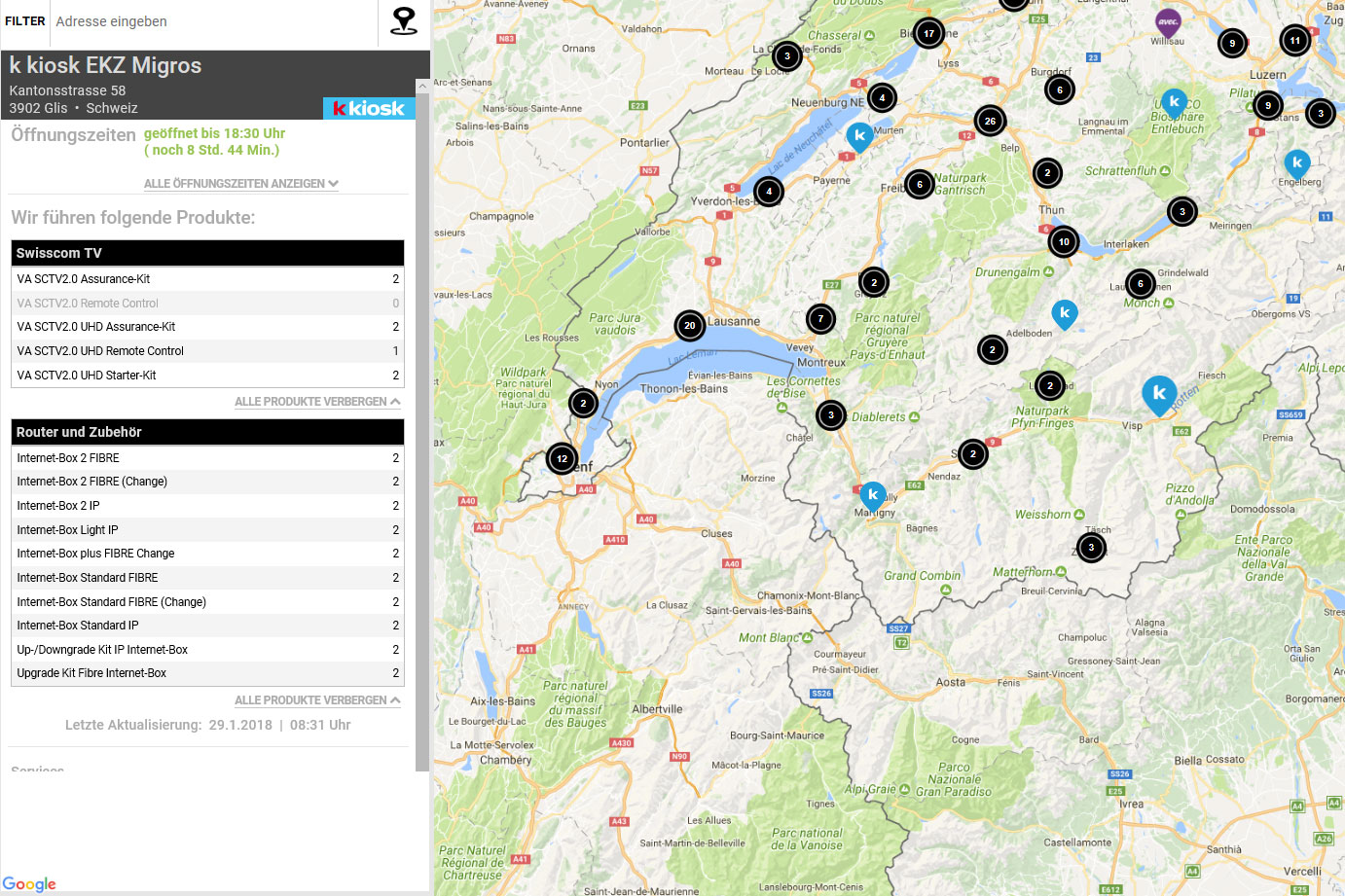The width and height of the screenshot is (1345, 896).
Task: Open cluster marker 11 at Luzern
Action: tap(1294, 41)
